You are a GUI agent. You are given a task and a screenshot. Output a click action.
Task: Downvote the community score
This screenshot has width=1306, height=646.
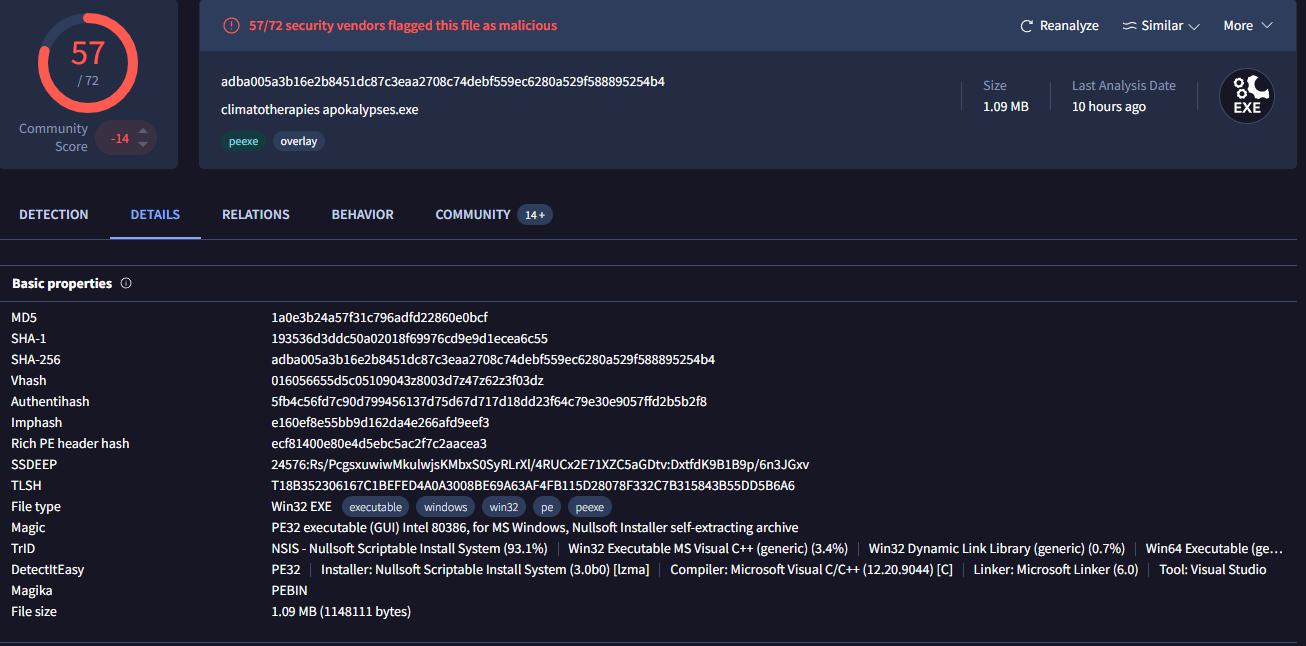point(143,146)
